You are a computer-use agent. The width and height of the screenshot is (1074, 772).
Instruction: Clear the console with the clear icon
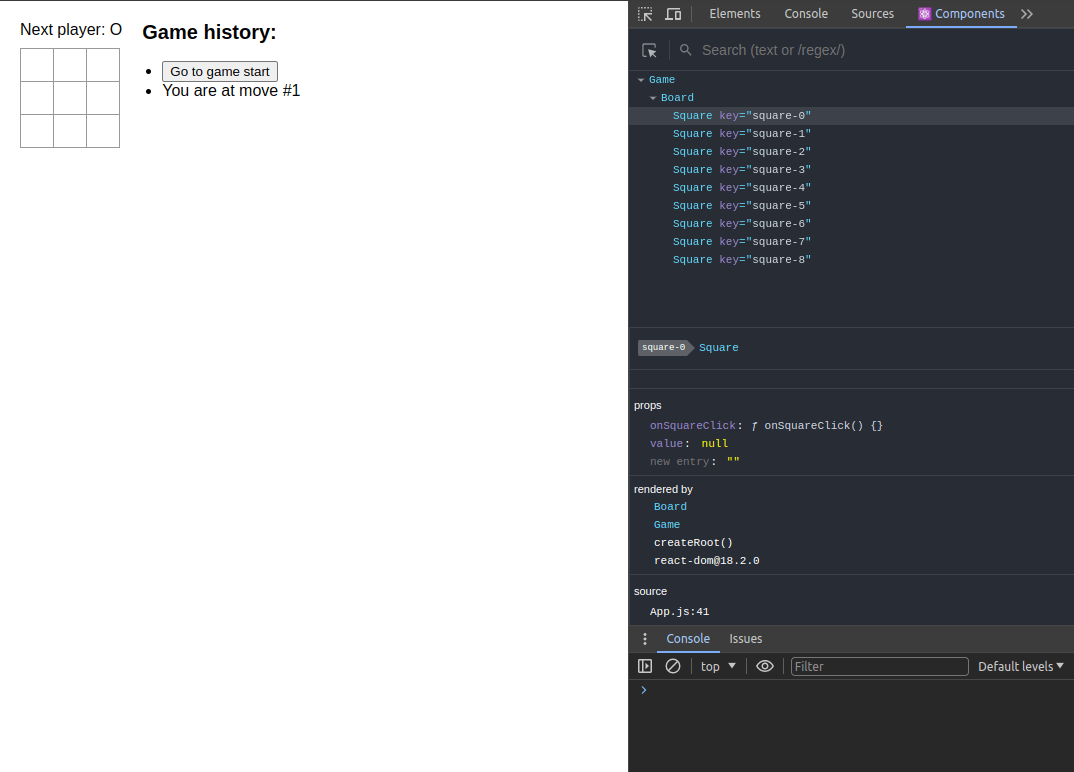coord(673,666)
